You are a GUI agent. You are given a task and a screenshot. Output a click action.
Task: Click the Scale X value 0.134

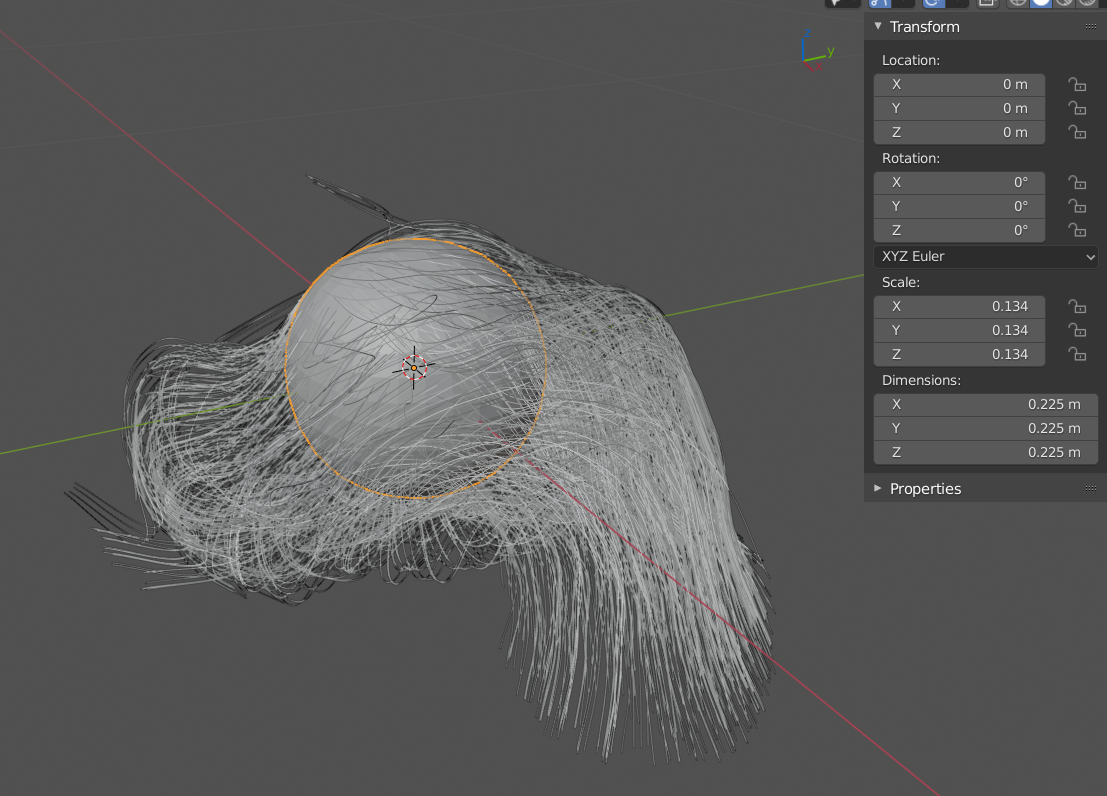coord(959,307)
